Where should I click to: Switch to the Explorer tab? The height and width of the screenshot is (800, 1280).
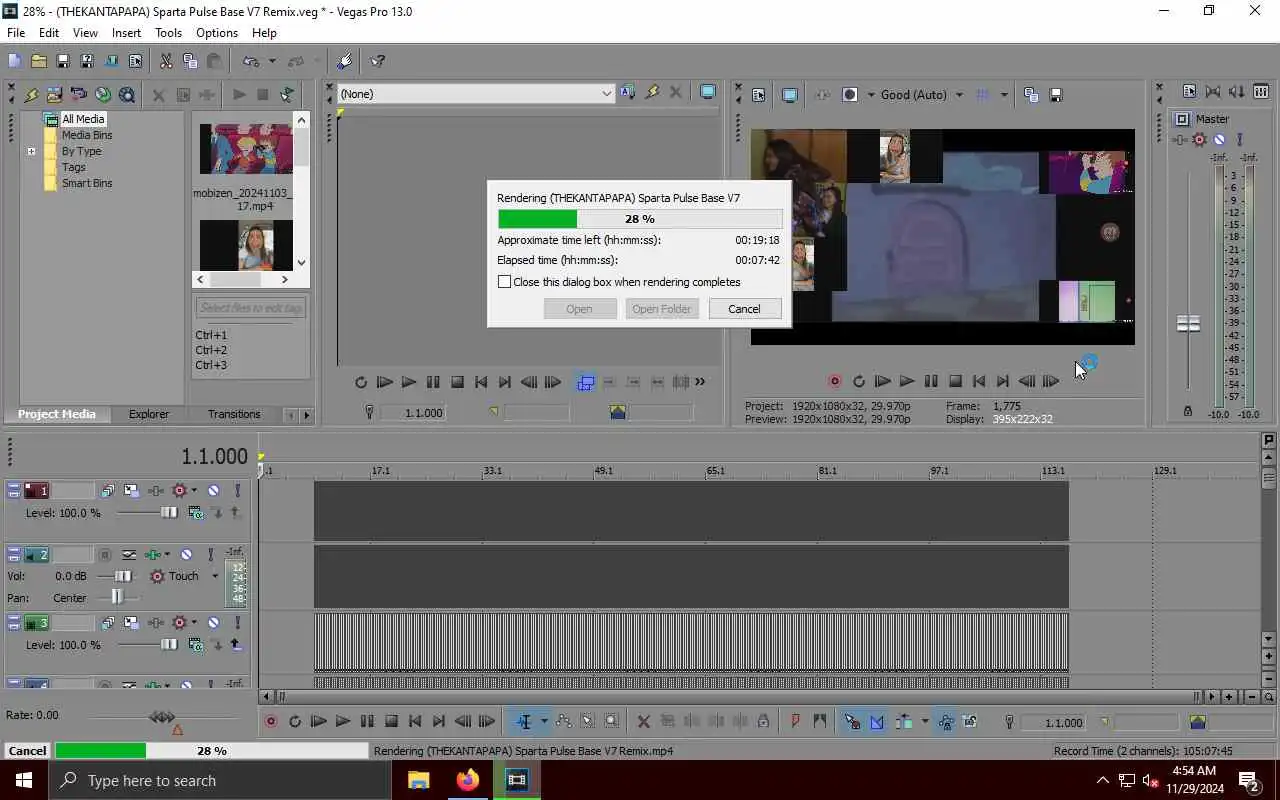[x=148, y=414]
